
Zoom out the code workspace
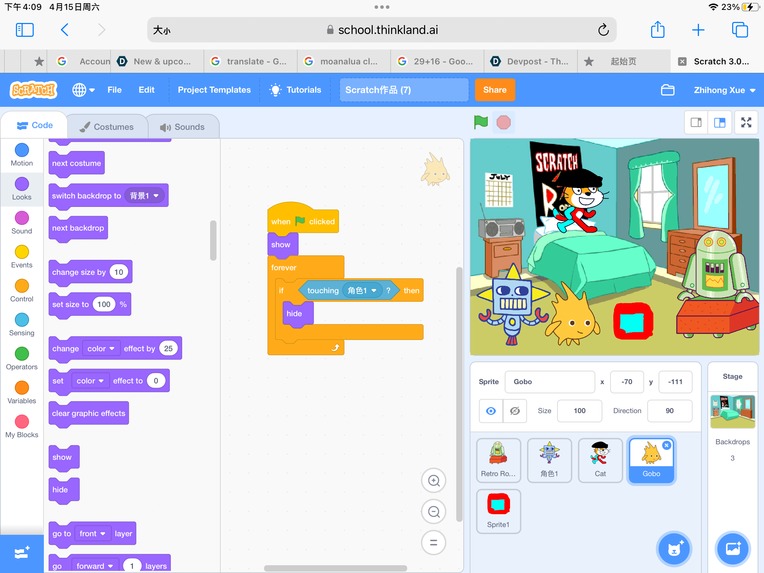(434, 512)
